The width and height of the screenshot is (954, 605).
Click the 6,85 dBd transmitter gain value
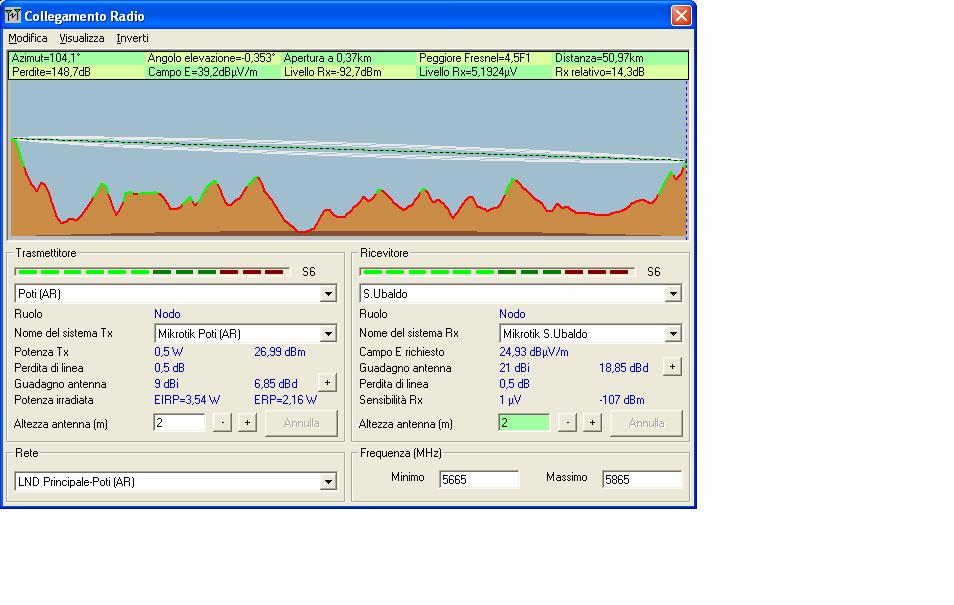[276, 384]
